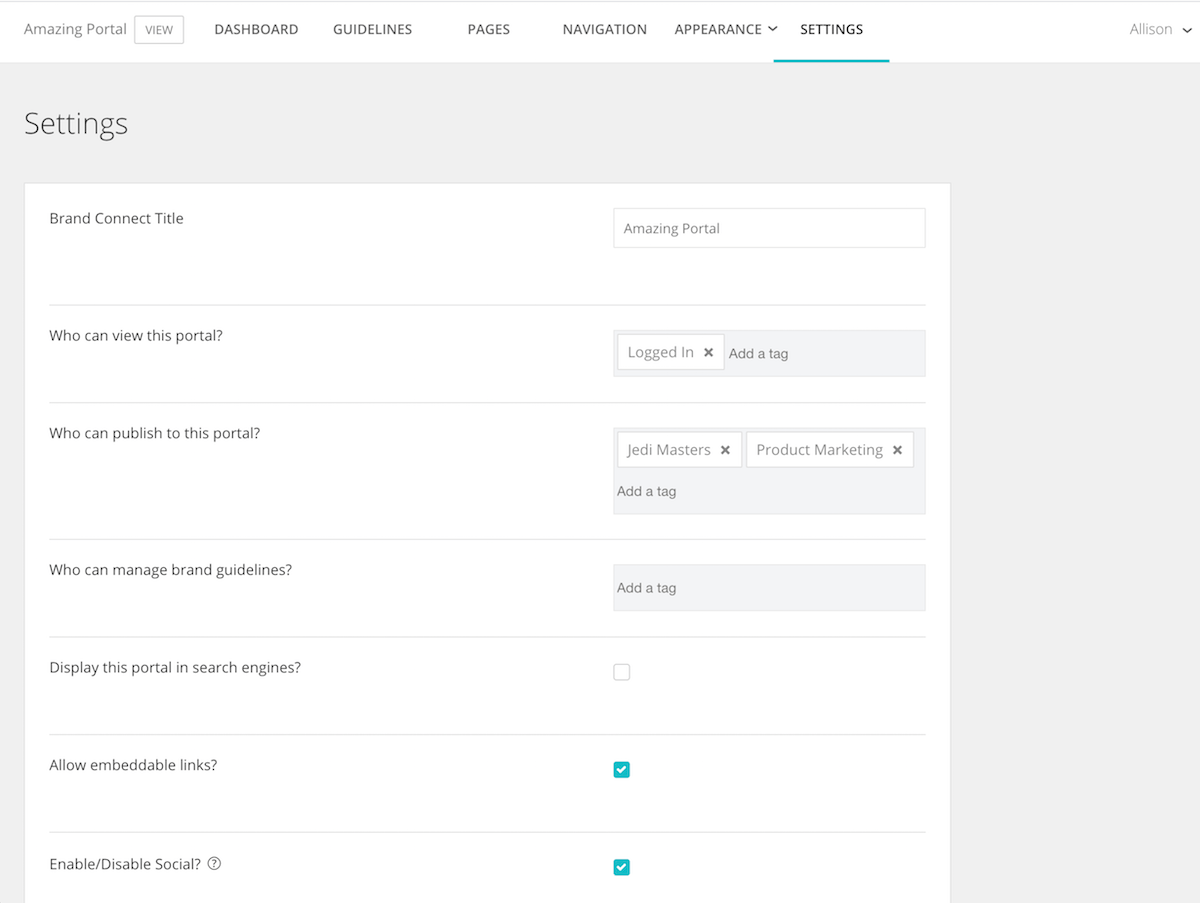This screenshot has width=1200, height=903.
Task: Expand the APPEARANCE menu
Action: click(725, 29)
